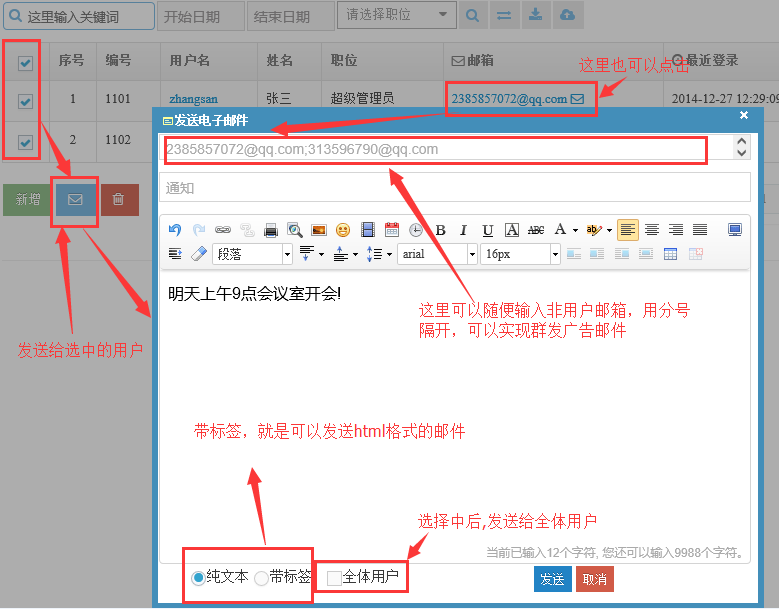
Task: Insert a hyperlink using the link icon
Action: tap(223, 230)
